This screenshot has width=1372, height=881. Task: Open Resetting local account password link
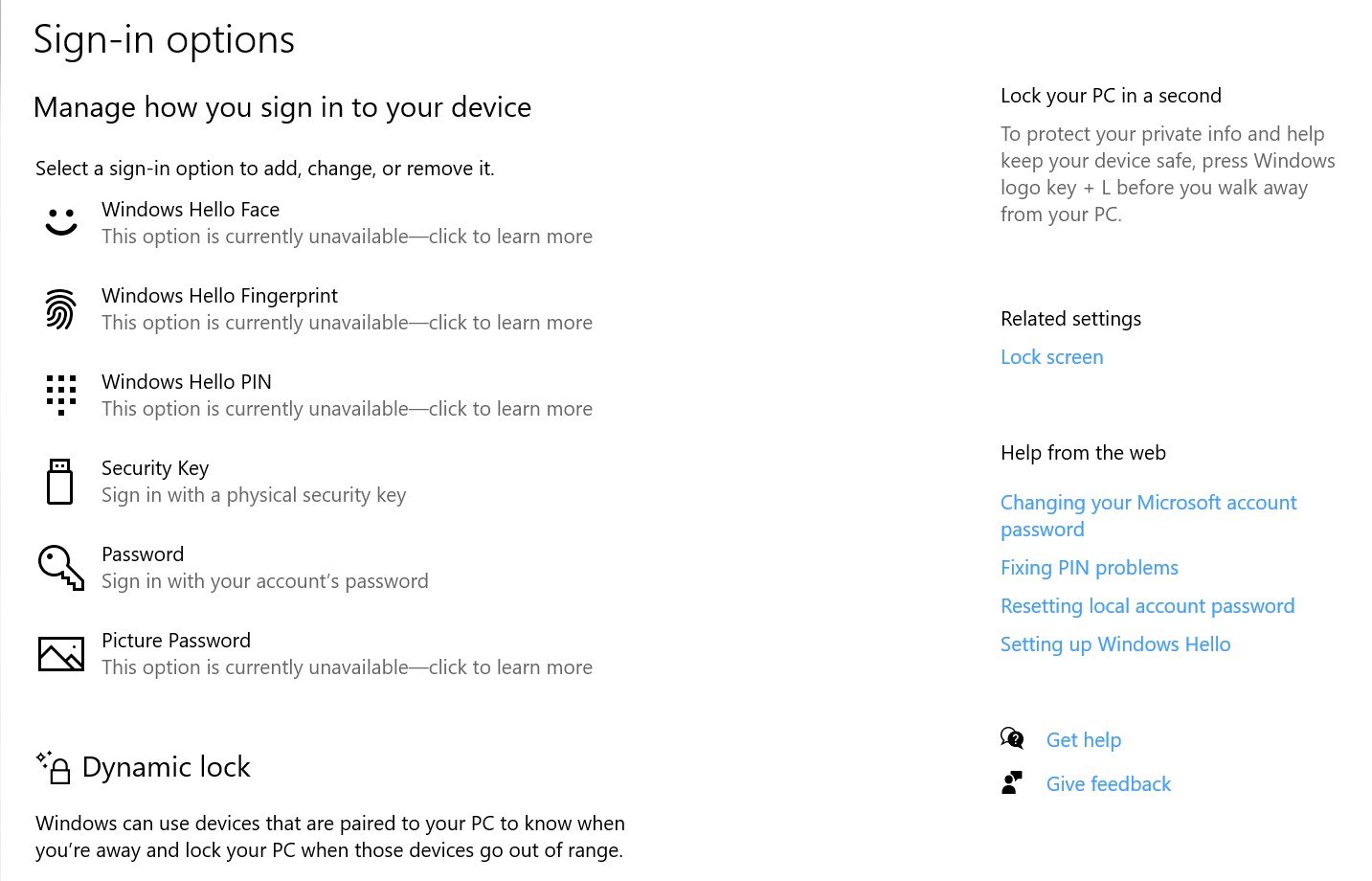[x=1148, y=606]
